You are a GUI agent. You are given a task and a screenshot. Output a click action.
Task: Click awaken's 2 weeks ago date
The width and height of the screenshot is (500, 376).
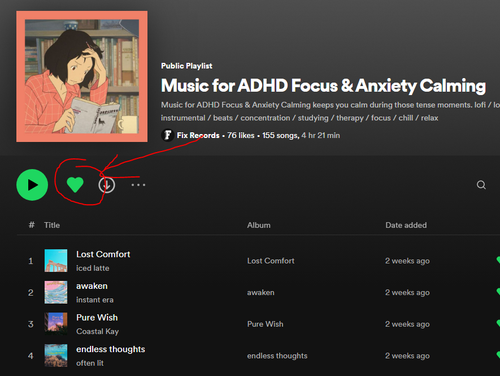(x=407, y=292)
